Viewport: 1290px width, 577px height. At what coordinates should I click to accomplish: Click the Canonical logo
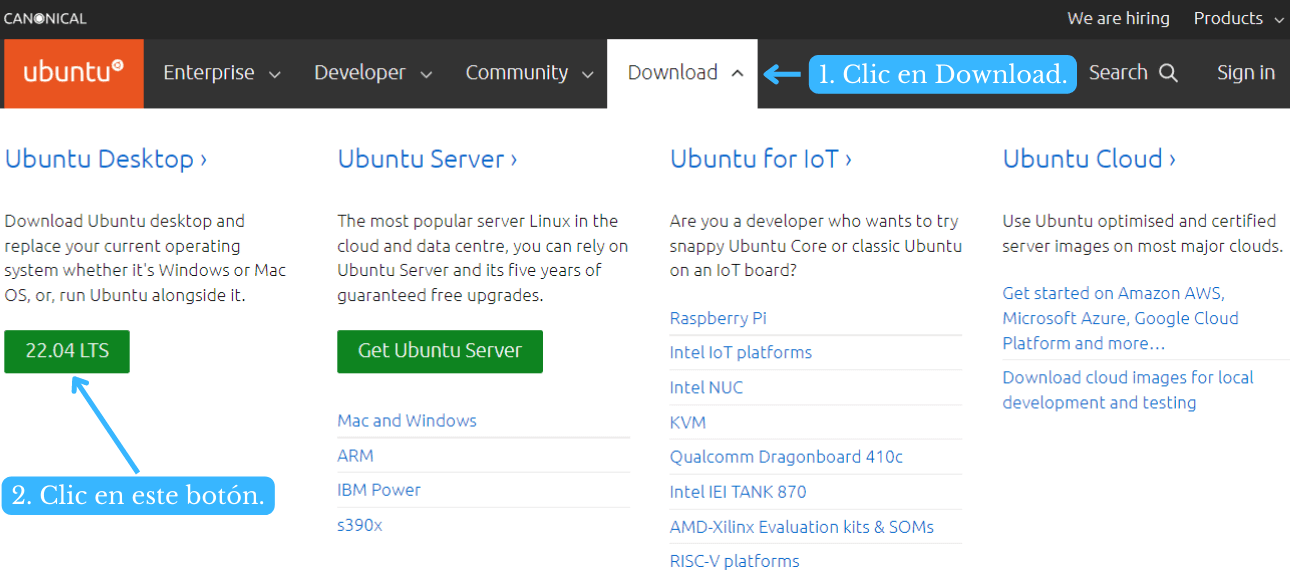tap(45, 17)
